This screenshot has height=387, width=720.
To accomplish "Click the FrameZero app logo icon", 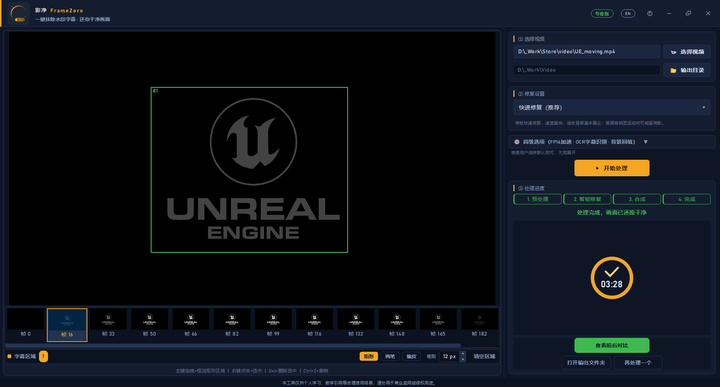I will 19,13.
